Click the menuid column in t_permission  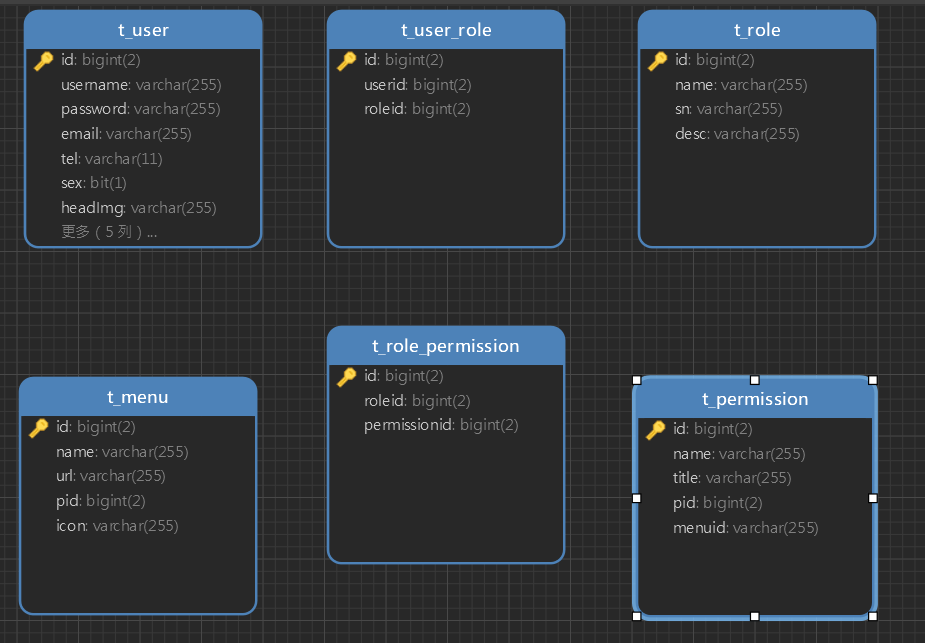745,527
